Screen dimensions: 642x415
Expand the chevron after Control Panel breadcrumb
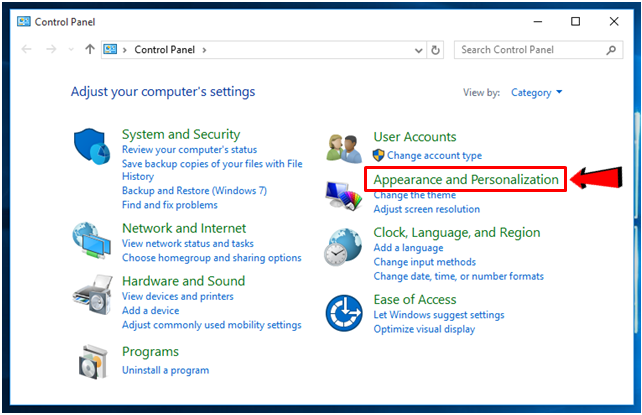(x=204, y=50)
